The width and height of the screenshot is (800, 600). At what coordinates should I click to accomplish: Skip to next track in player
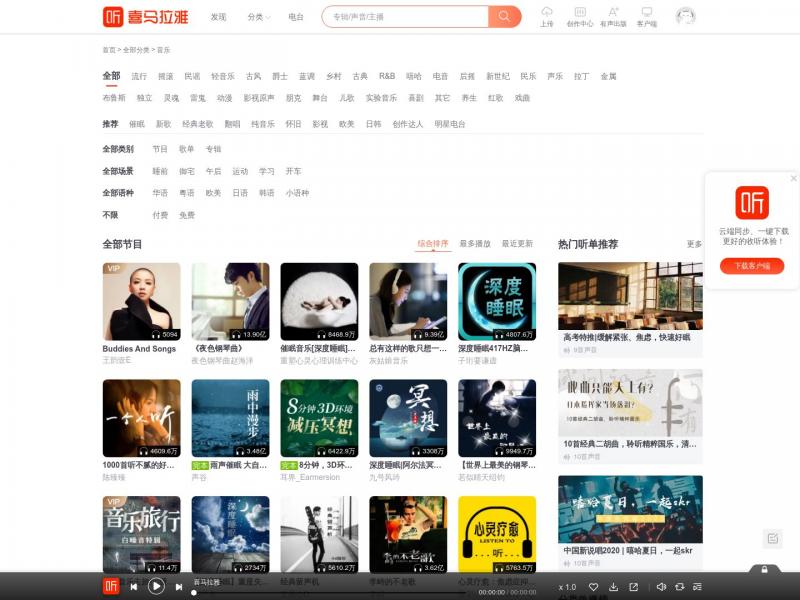[179, 587]
